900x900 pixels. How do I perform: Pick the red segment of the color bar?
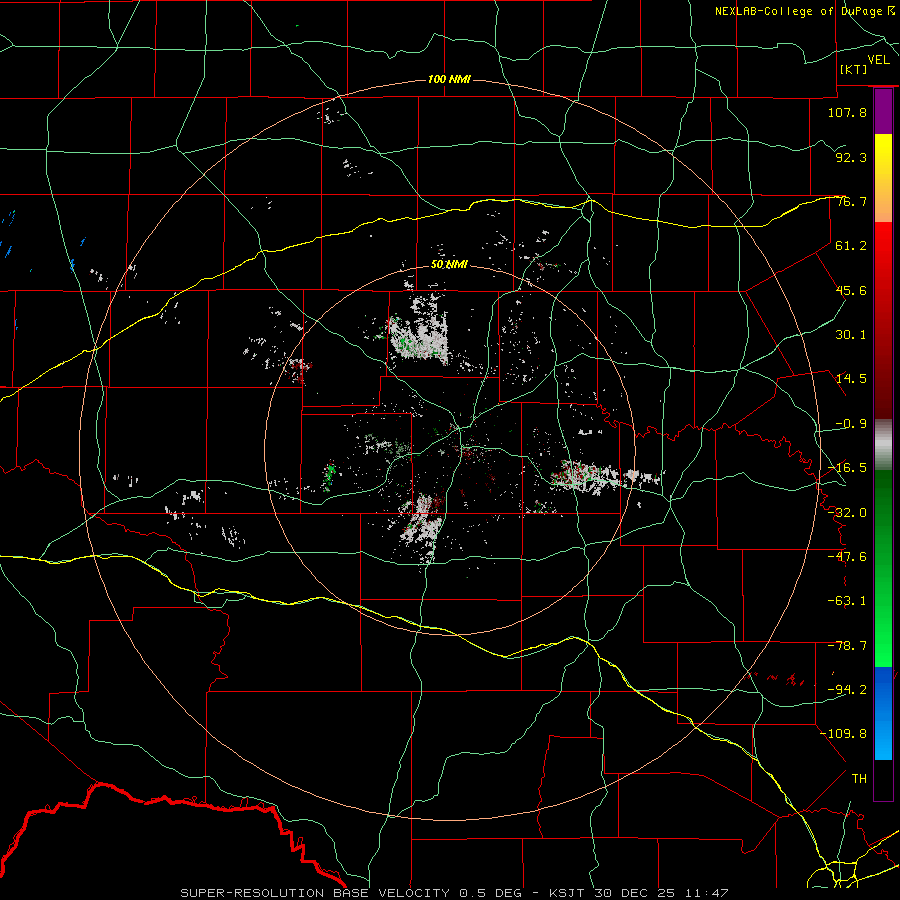point(883,320)
